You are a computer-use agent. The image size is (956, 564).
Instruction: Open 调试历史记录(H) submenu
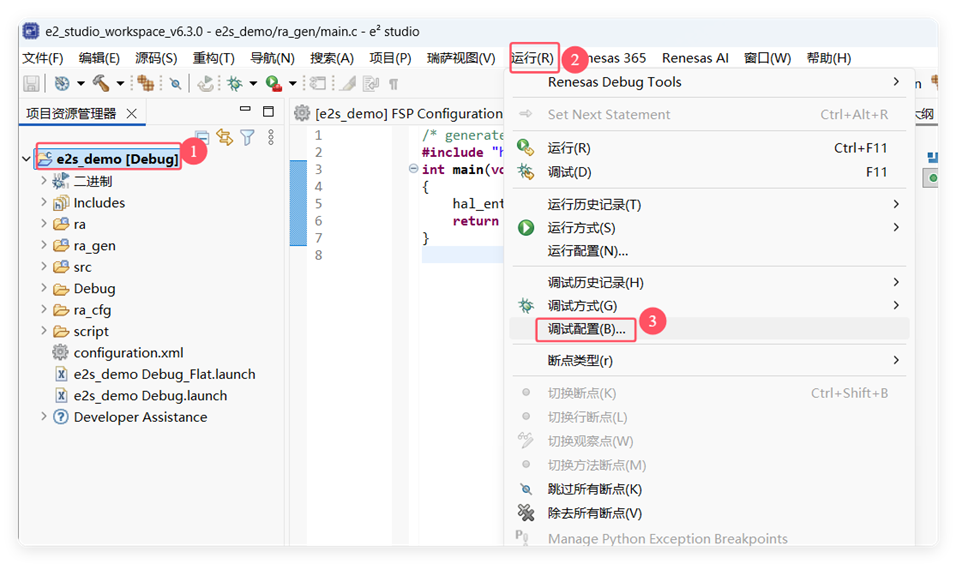pyautogui.click(x=709, y=282)
